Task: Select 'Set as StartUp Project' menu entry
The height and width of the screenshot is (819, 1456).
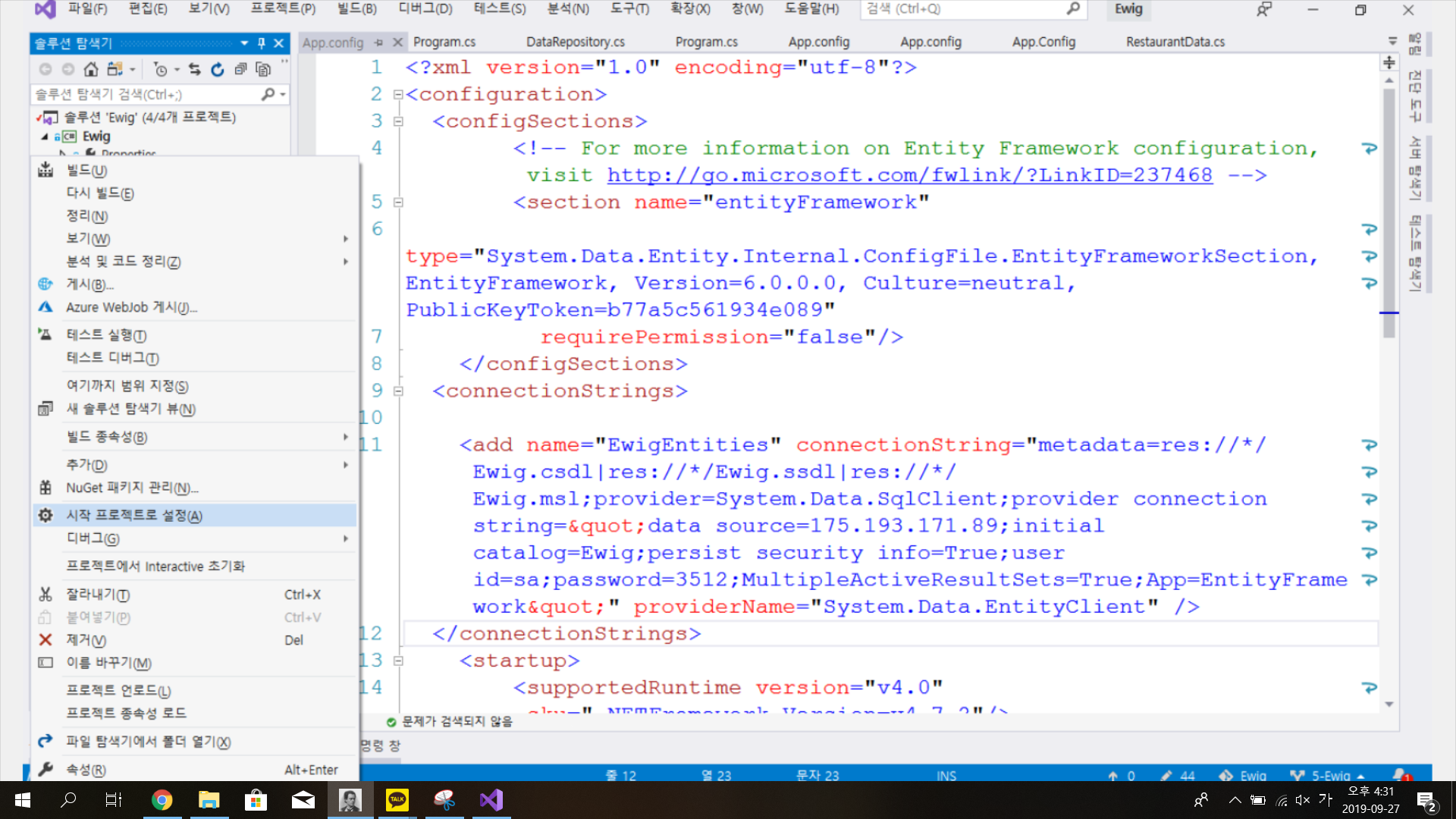Action: click(134, 516)
